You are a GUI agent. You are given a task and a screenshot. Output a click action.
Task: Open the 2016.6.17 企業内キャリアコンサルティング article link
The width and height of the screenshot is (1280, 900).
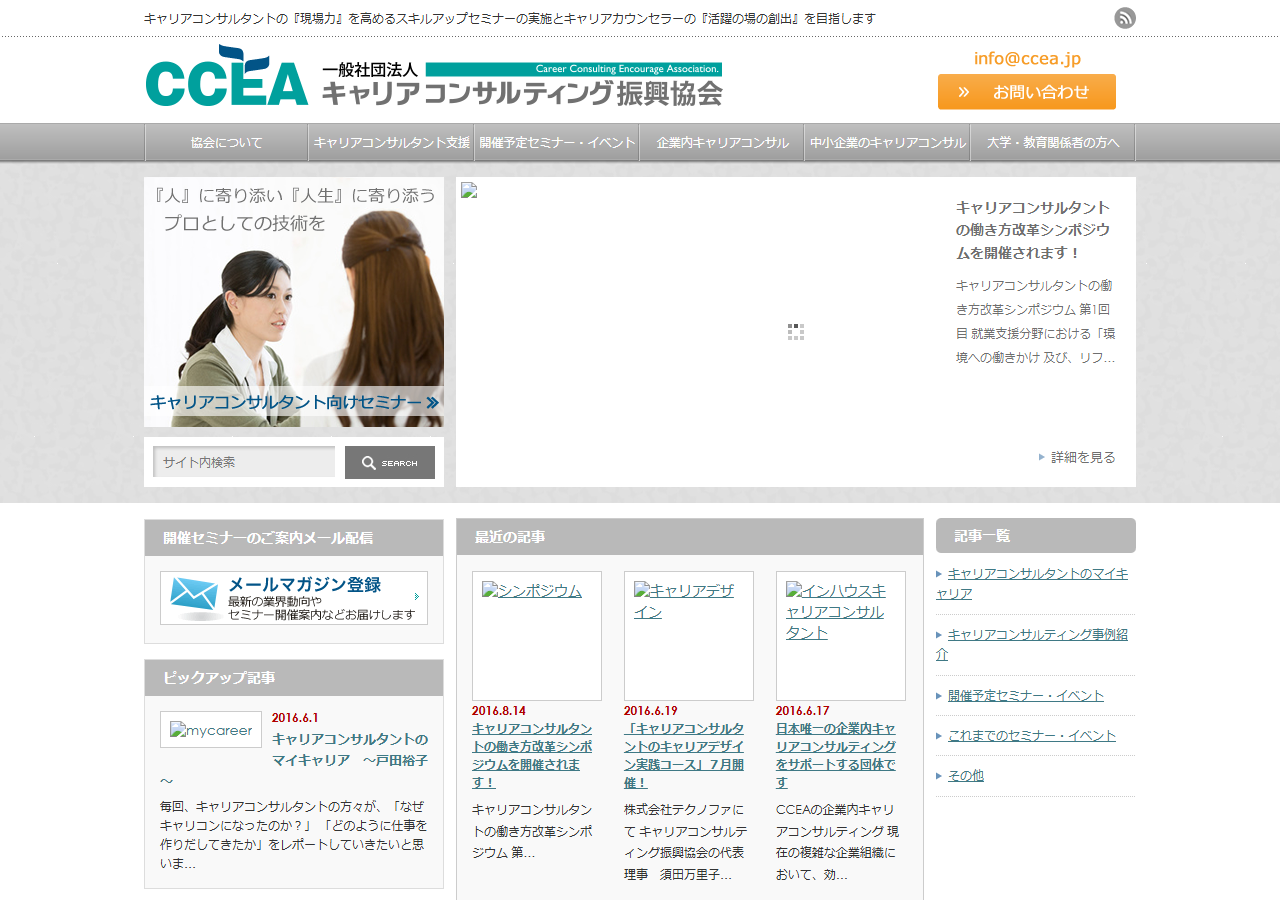pyautogui.click(x=837, y=755)
